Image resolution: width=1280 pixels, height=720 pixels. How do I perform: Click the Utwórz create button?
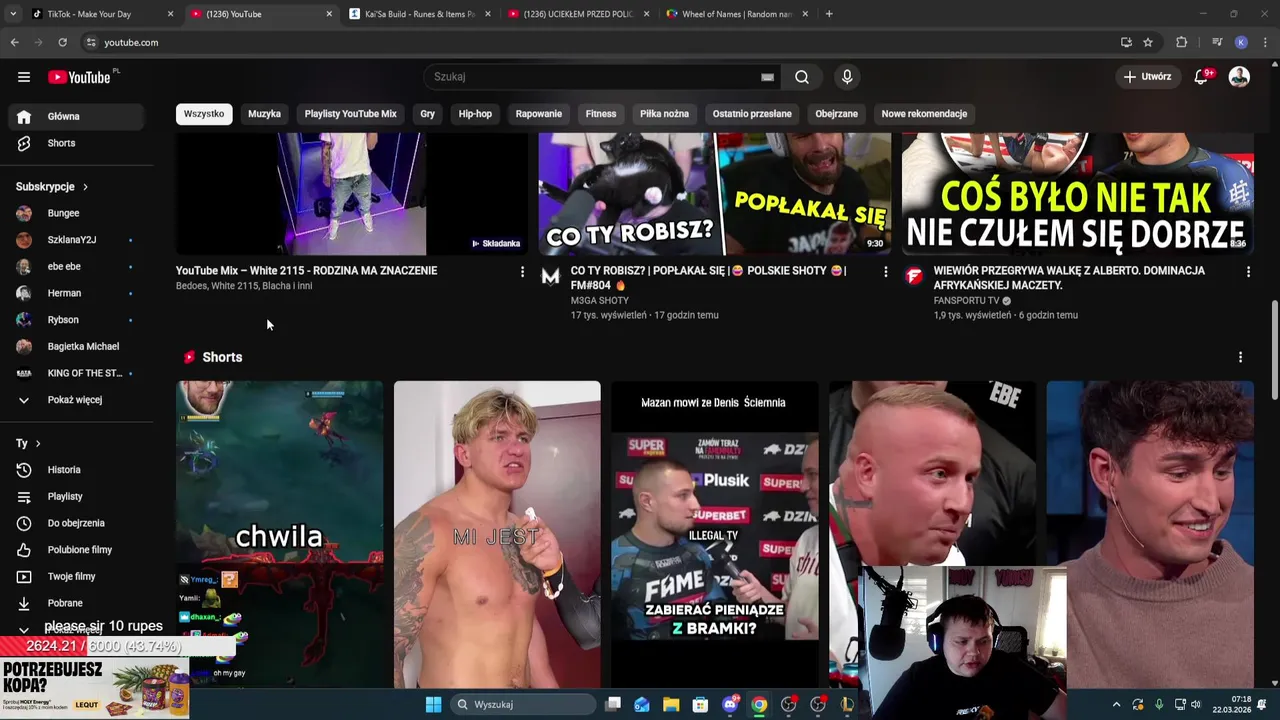[1147, 77]
